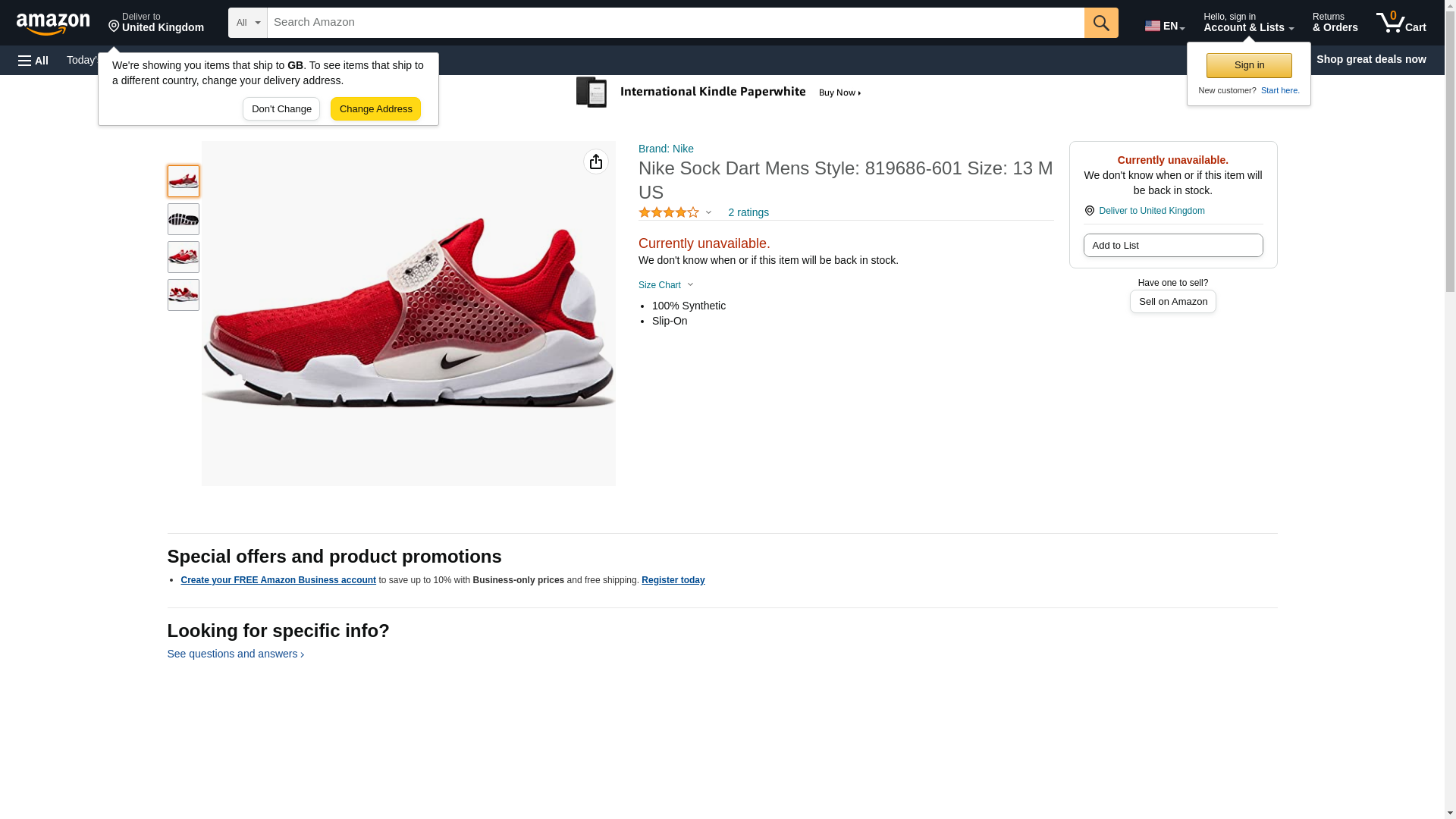Expand the search category All dropdown
The width and height of the screenshot is (1456, 819).
(x=248, y=23)
